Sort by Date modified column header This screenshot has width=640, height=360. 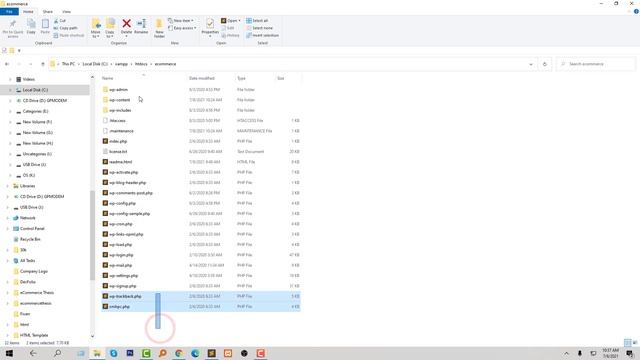[x=202, y=78]
